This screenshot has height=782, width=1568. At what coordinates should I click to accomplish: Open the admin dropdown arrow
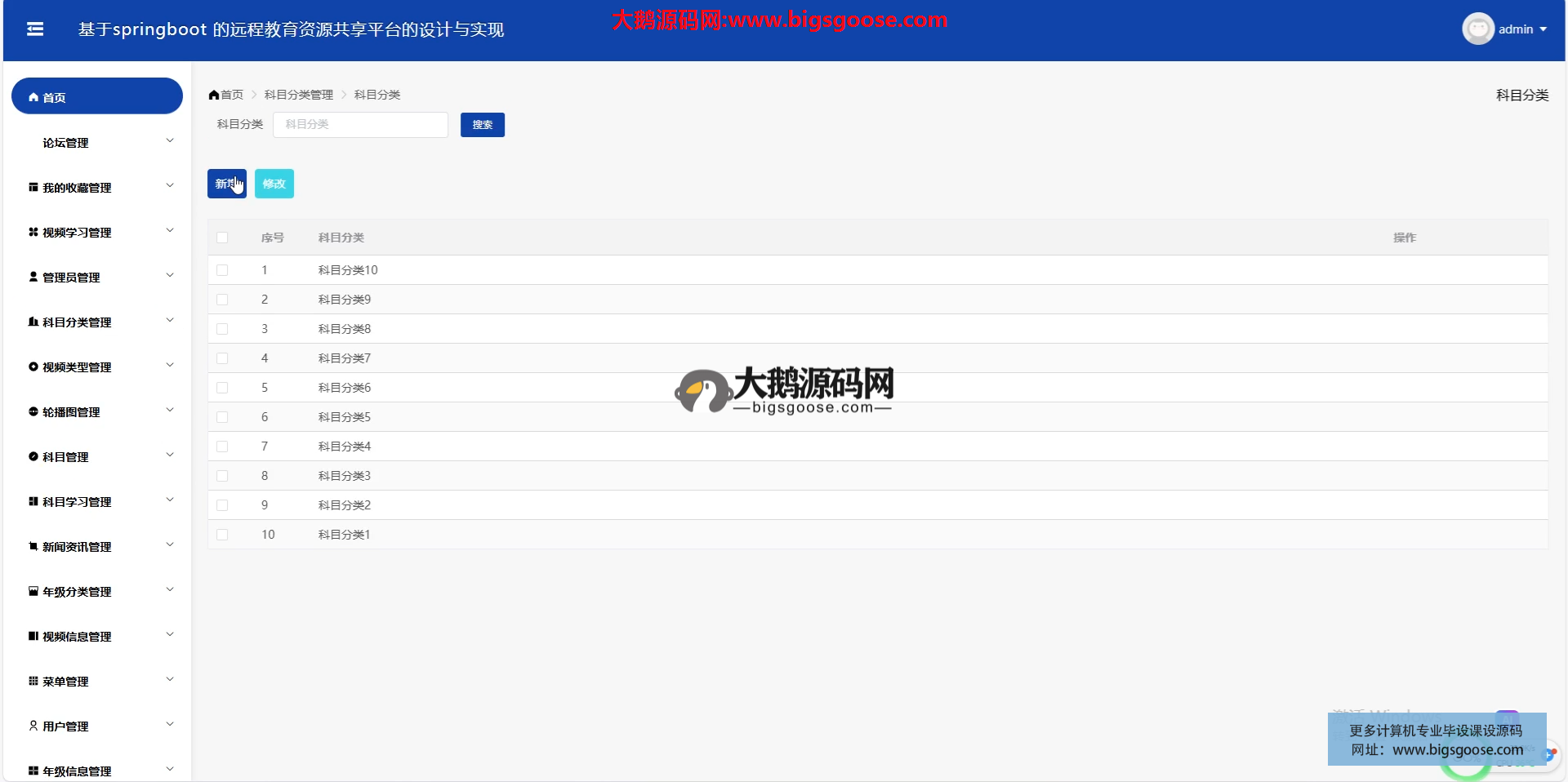pos(1543,29)
